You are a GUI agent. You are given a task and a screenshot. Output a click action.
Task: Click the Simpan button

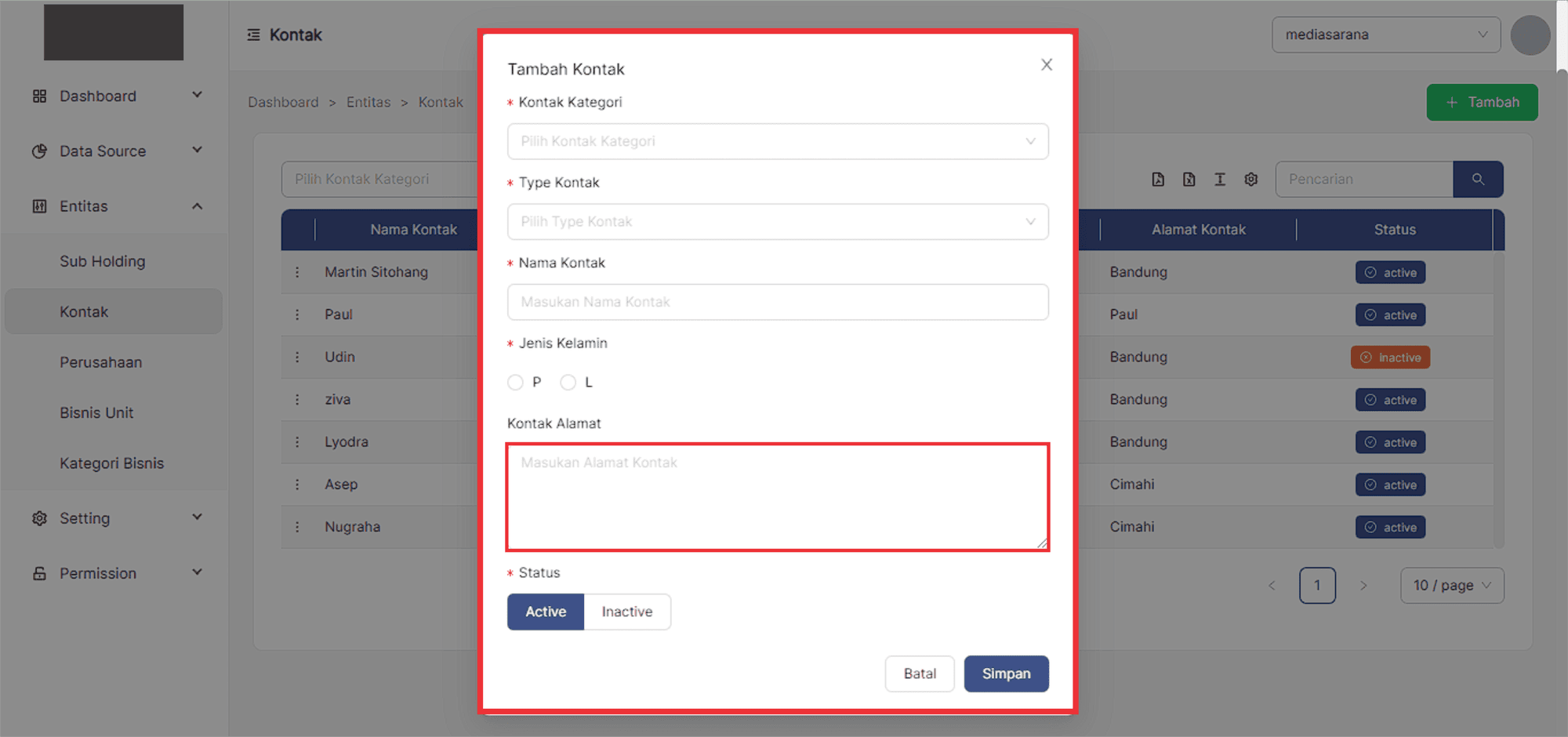coord(1006,673)
